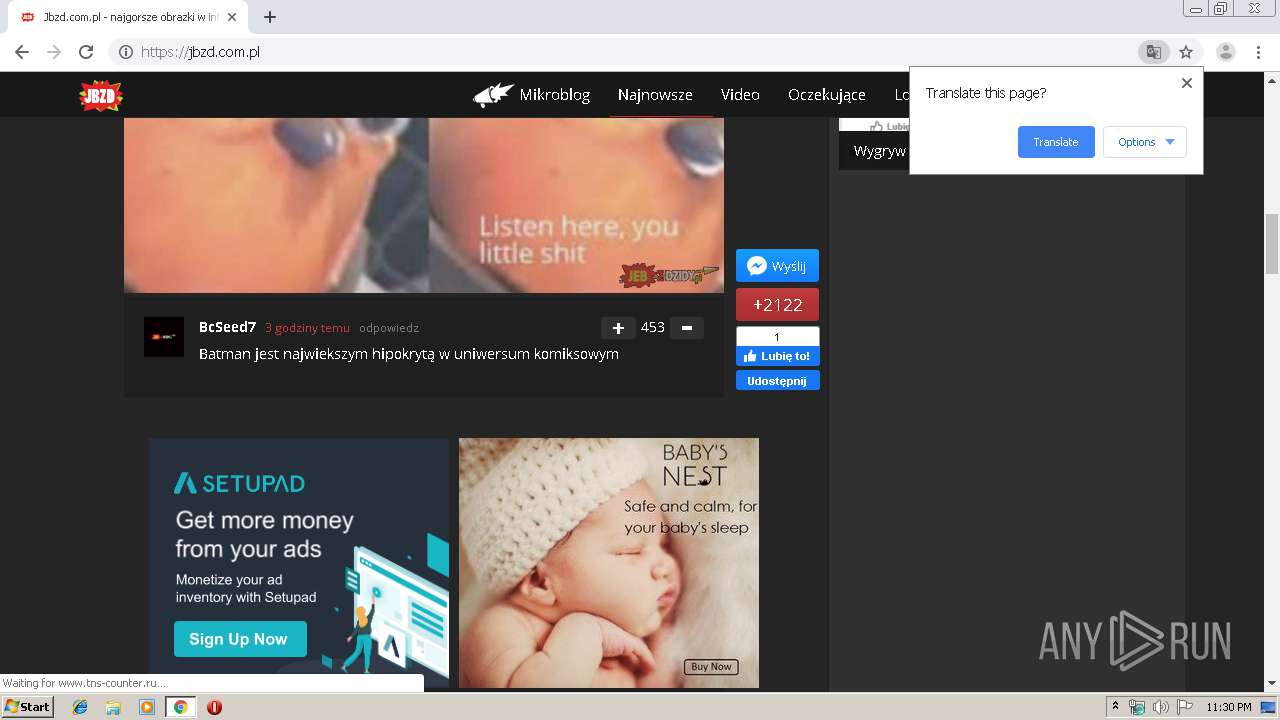Image resolution: width=1280 pixels, height=720 pixels.
Task: Open Internet Explorer from taskbar
Action: 80,707
